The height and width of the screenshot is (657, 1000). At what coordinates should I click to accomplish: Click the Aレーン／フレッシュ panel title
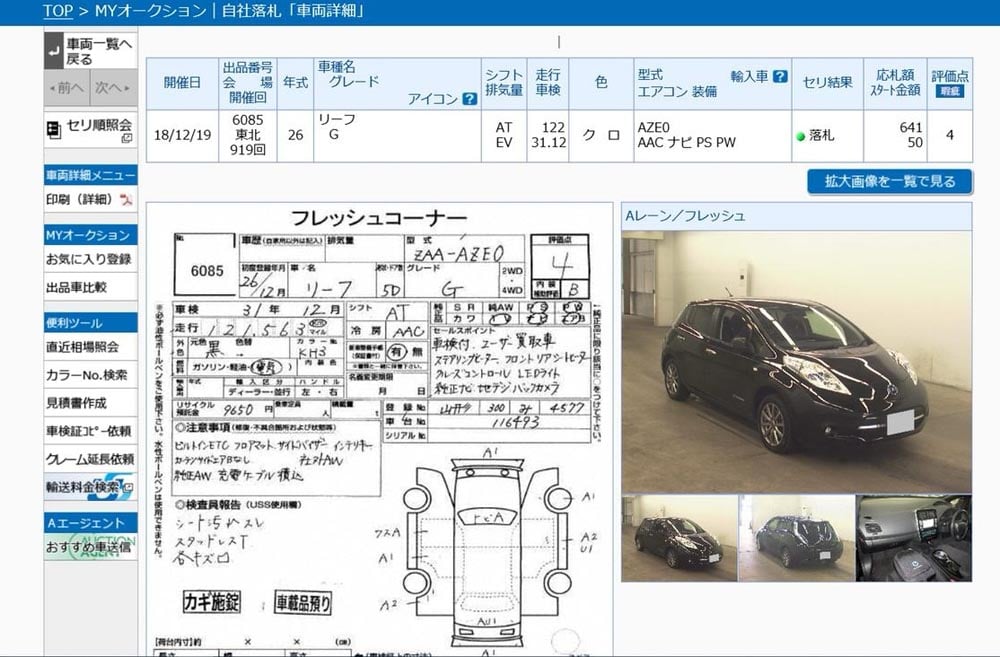click(x=685, y=216)
